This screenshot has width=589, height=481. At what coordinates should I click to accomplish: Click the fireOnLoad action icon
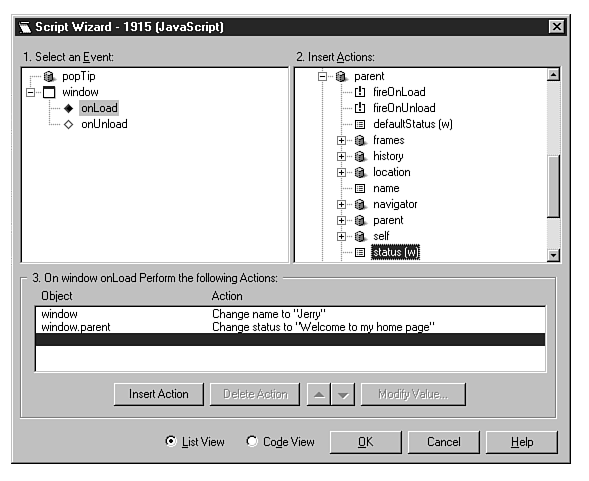tap(360, 92)
